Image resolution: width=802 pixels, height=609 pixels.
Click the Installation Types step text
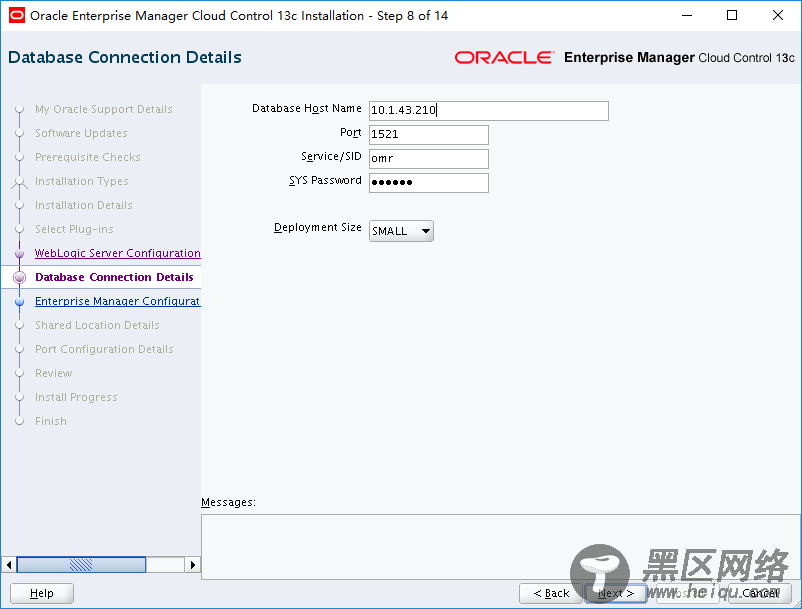(82, 181)
